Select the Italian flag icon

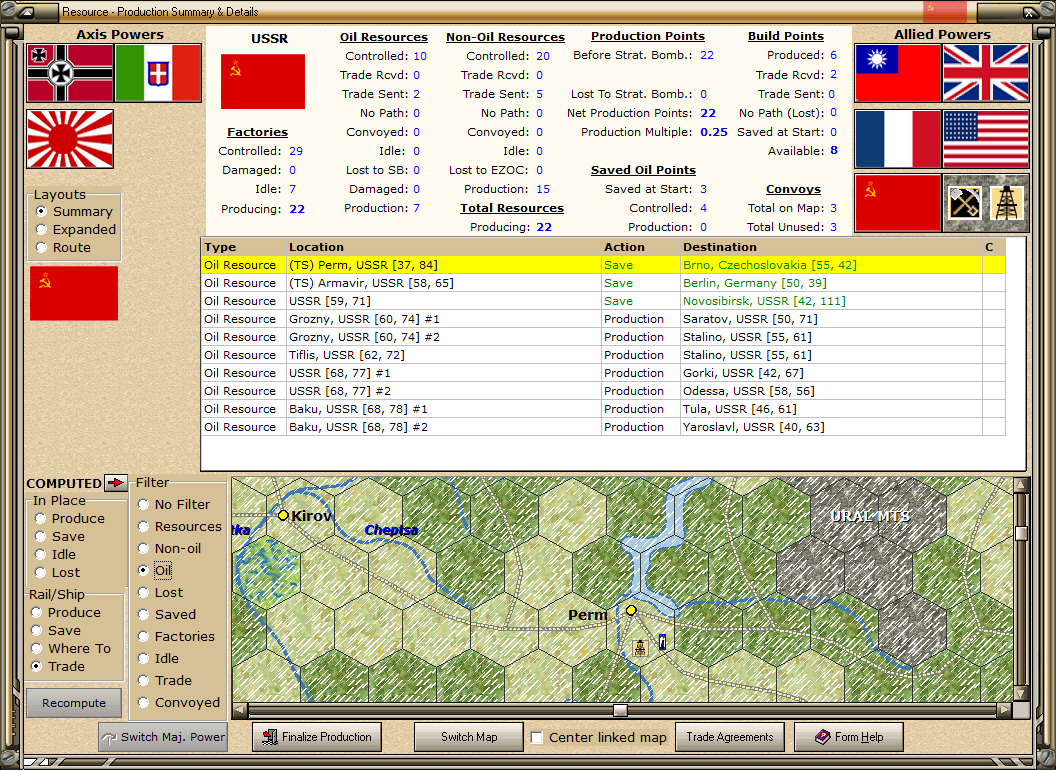158,73
